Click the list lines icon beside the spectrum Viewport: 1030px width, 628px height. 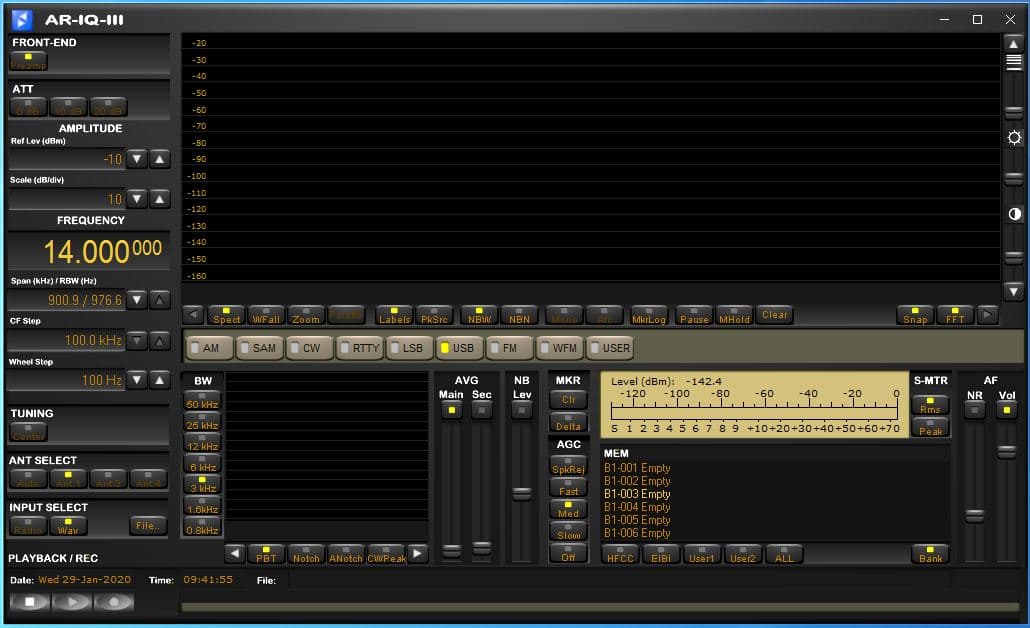pyautogui.click(x=1014, y=62)
